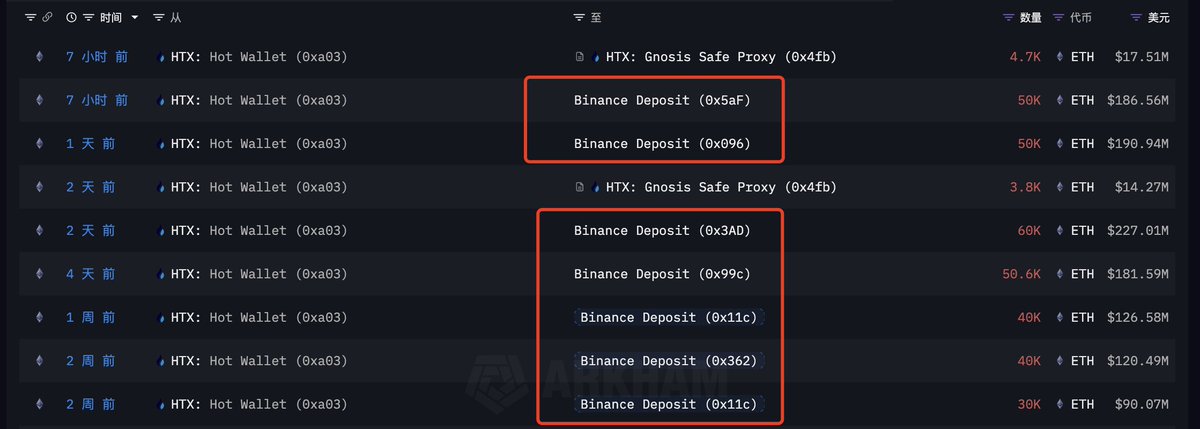Click the ETH token icon in the $190.94M row
This screenshot has height=429, width=1200.
coord(1058,144)
